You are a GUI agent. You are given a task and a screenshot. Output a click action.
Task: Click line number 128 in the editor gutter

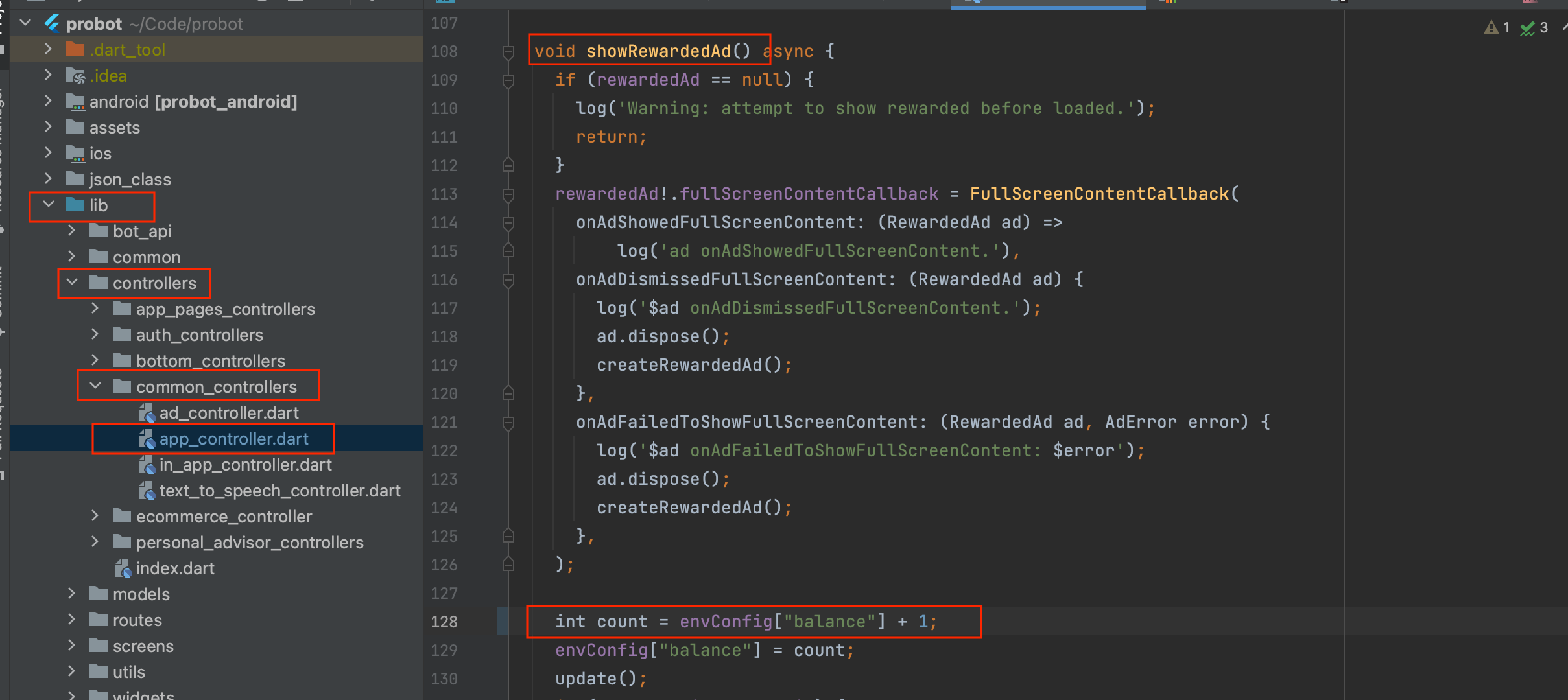[444, 622]
